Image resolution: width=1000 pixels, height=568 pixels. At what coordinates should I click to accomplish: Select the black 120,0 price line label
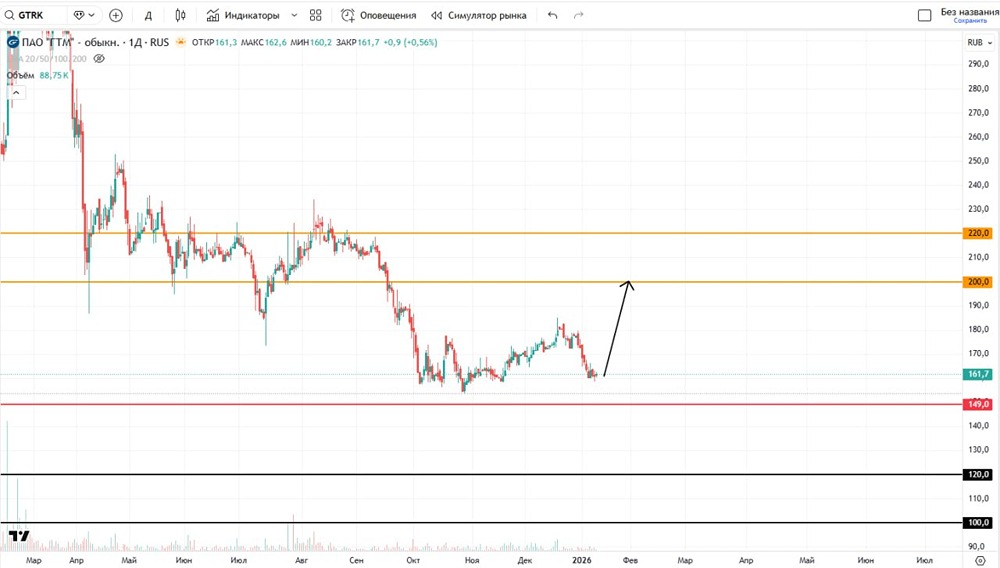(978, 474)
